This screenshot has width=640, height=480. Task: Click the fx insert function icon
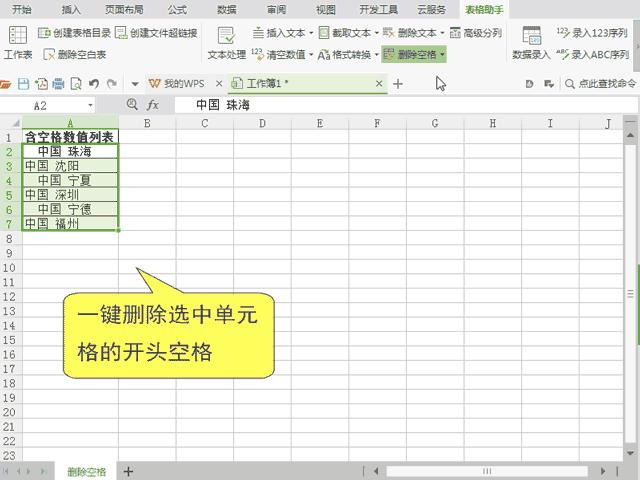[153, 105]
